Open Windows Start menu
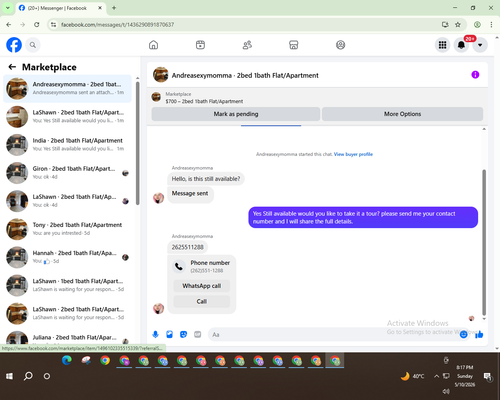This screenshot has width=500, height=400. [x=9, y=376]
